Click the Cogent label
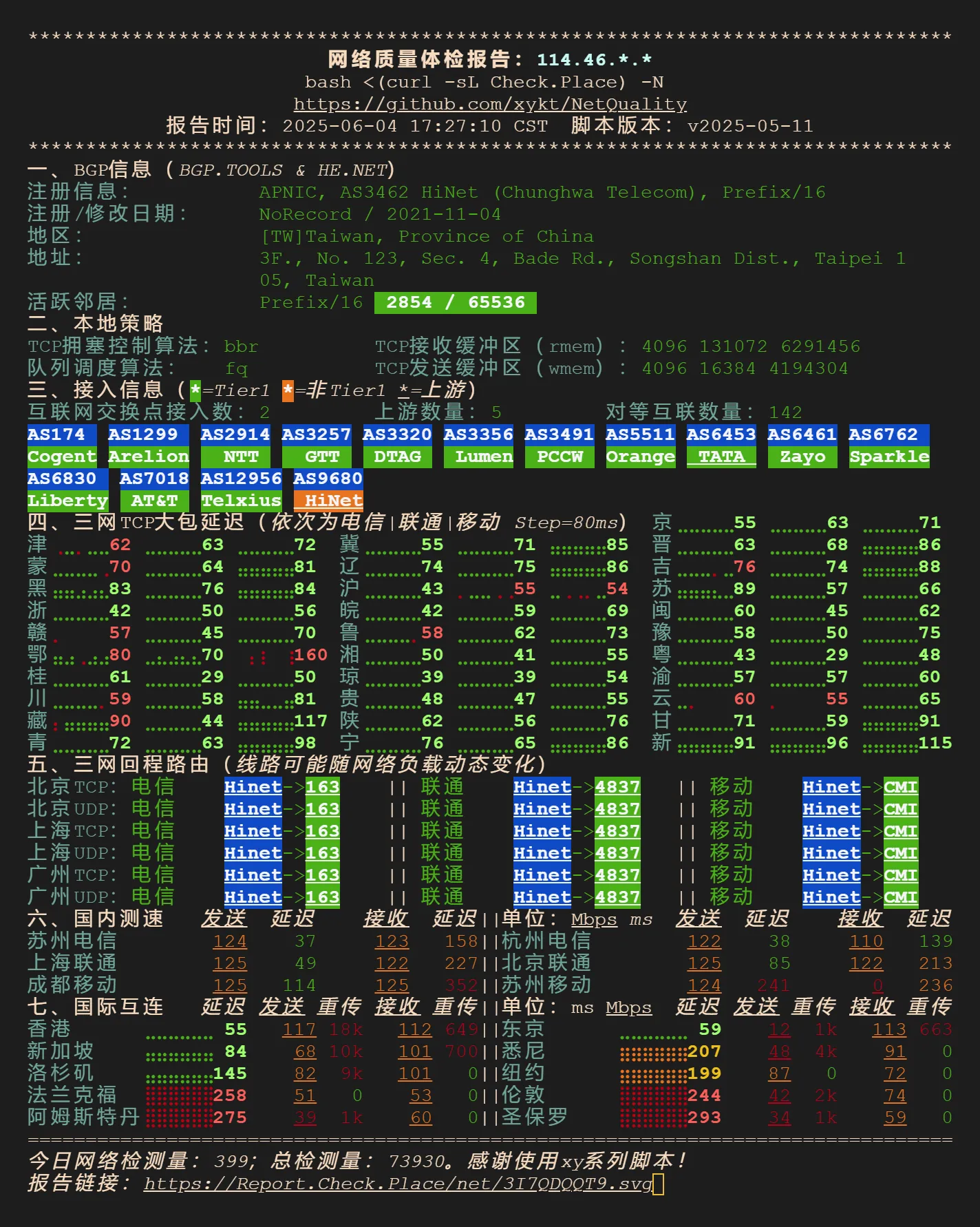 click(62, 457)
